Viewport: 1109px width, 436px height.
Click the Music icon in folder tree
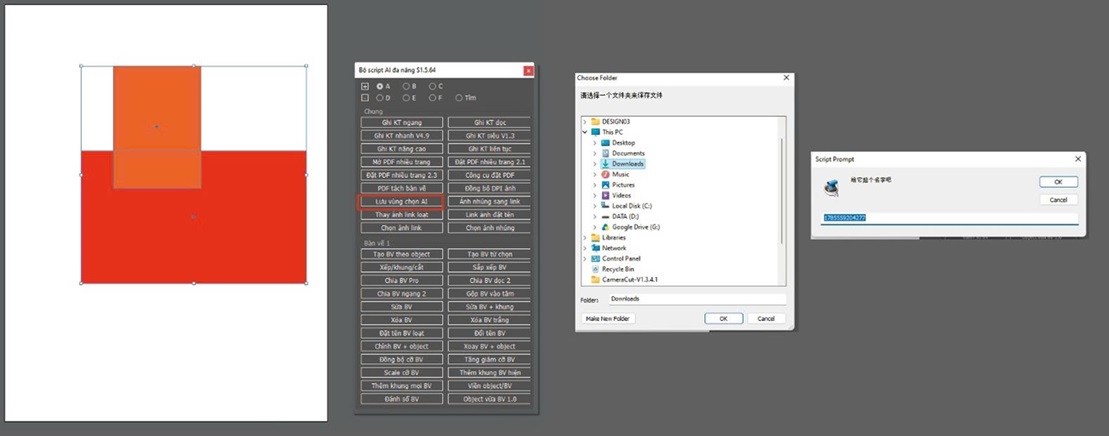coord(605,174)
